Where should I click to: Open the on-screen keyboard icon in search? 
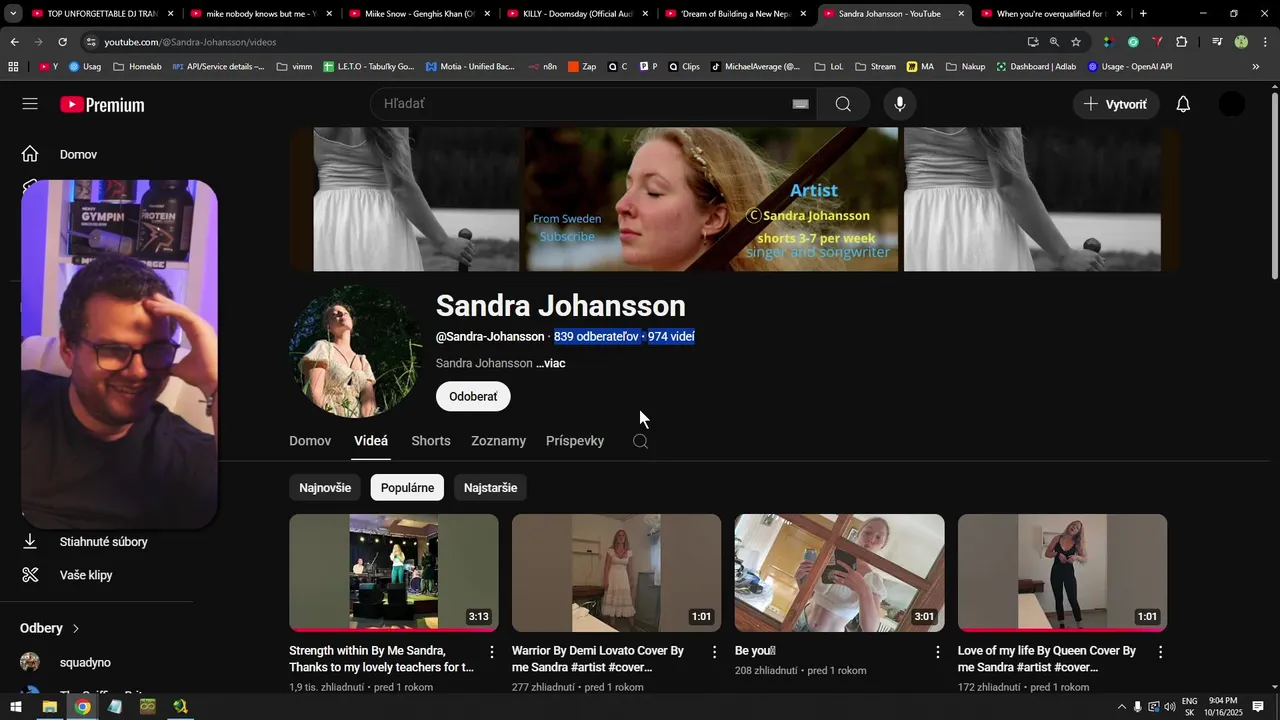(800, 104)
